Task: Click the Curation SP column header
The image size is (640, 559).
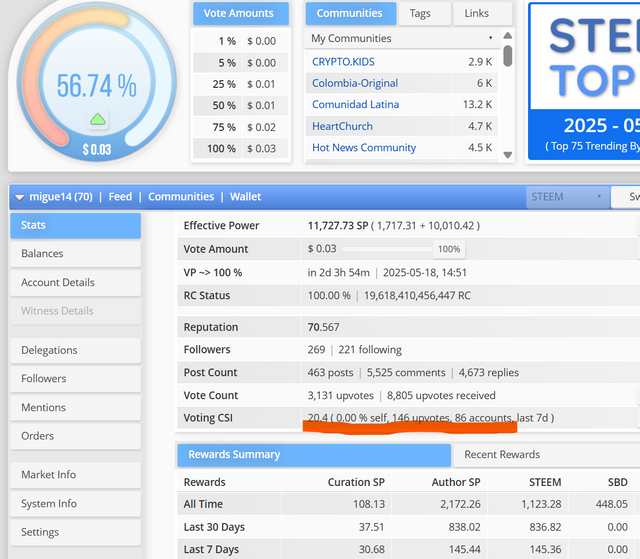Action: point(356,482)
